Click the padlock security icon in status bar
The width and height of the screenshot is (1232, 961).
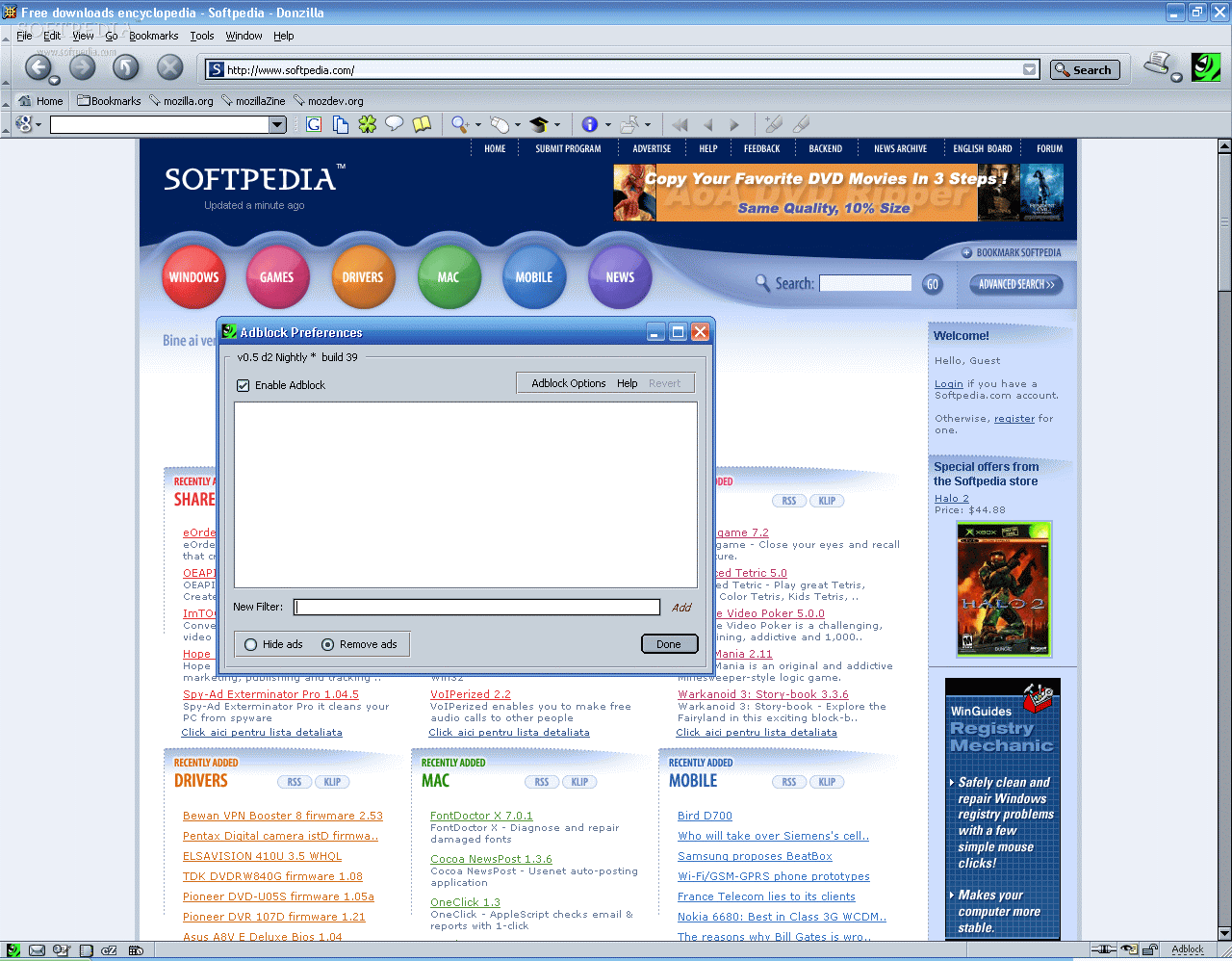click(x=1149, y=949)
